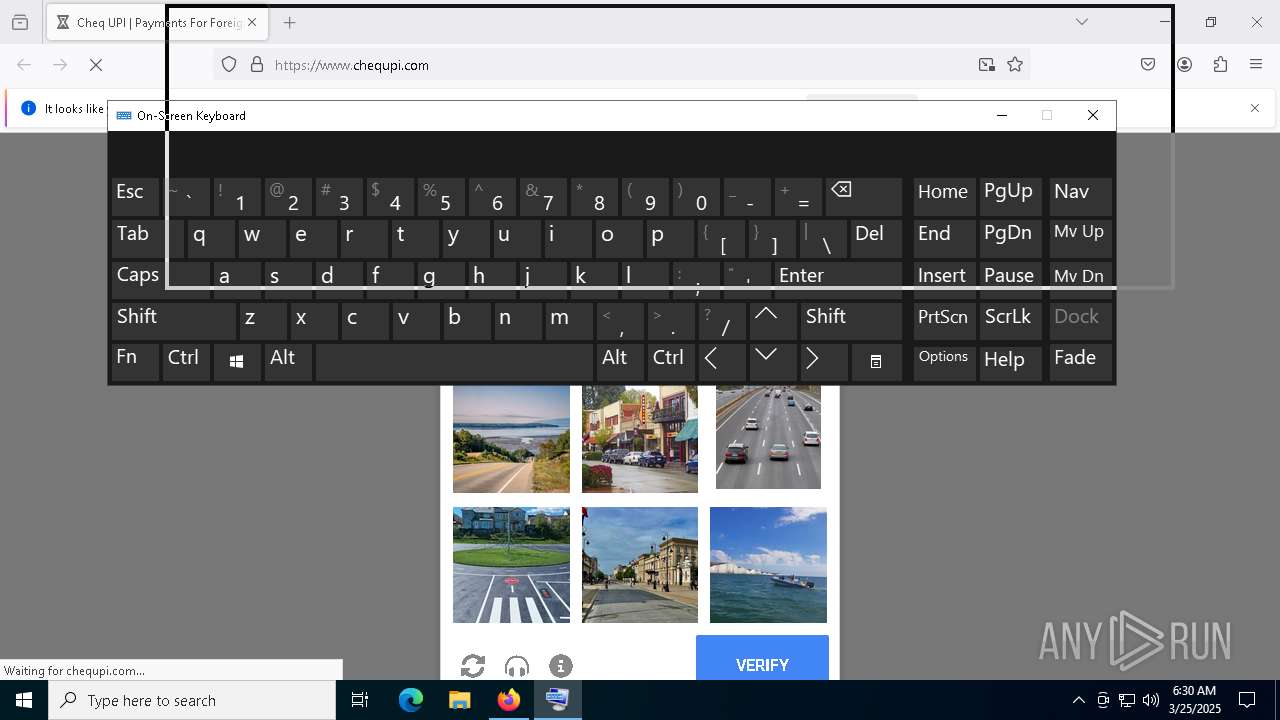Click the Mv Up key
The image size is (1280, 720).
pyautogui.click(x=1080, y=238)
